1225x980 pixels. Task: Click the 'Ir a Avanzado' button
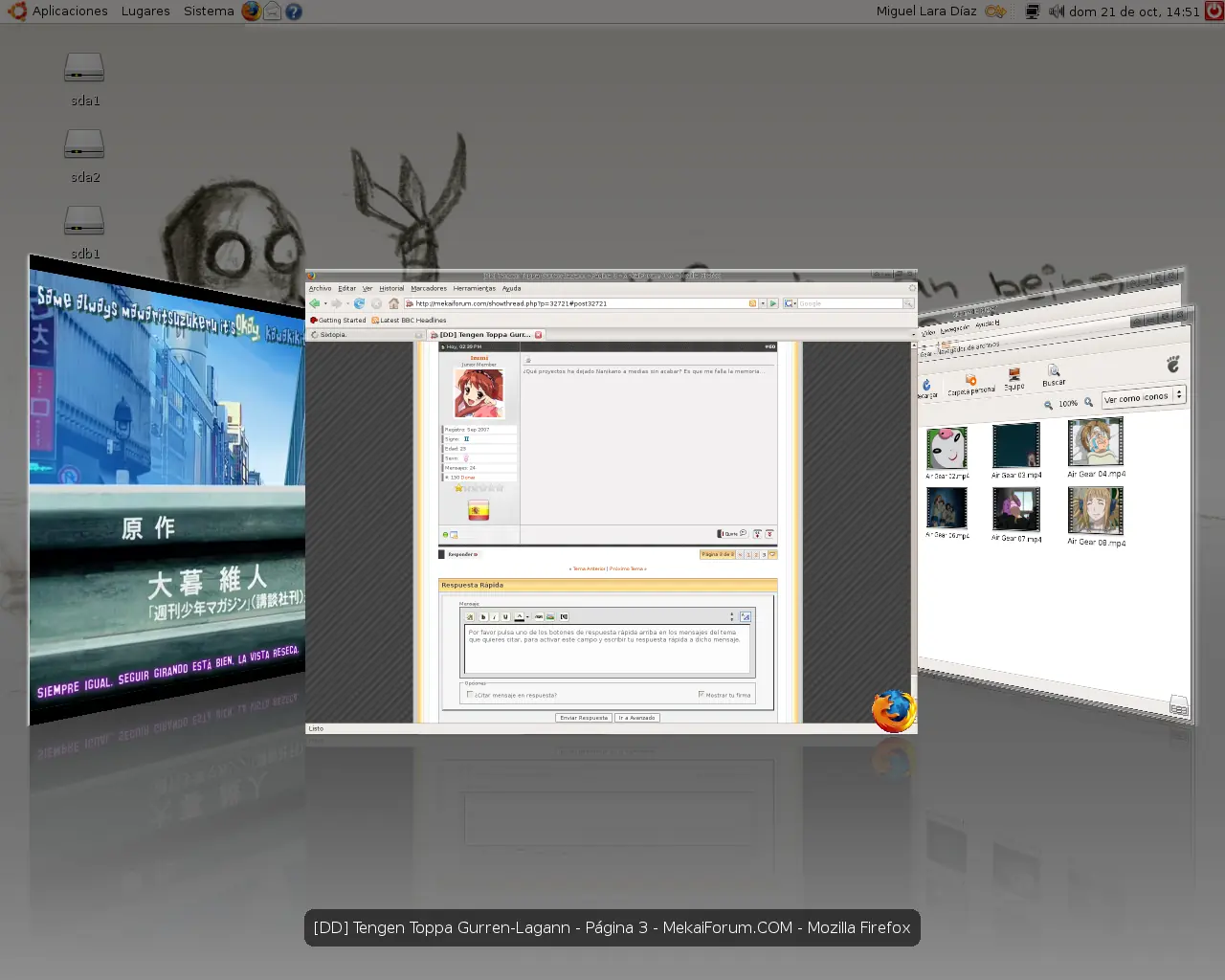click(x=637, y=718)
